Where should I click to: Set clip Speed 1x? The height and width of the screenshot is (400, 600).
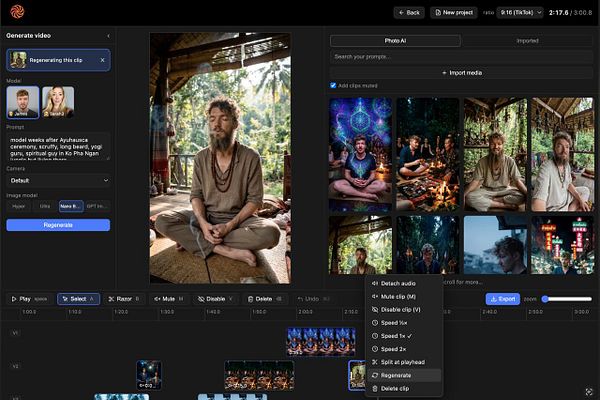404,336
